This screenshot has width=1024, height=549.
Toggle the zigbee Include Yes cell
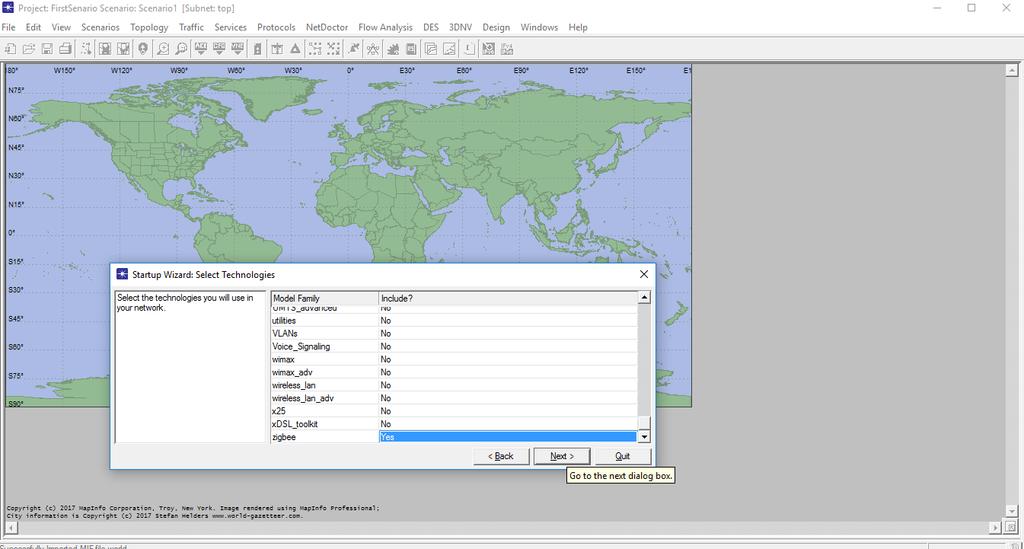point(507,437)
